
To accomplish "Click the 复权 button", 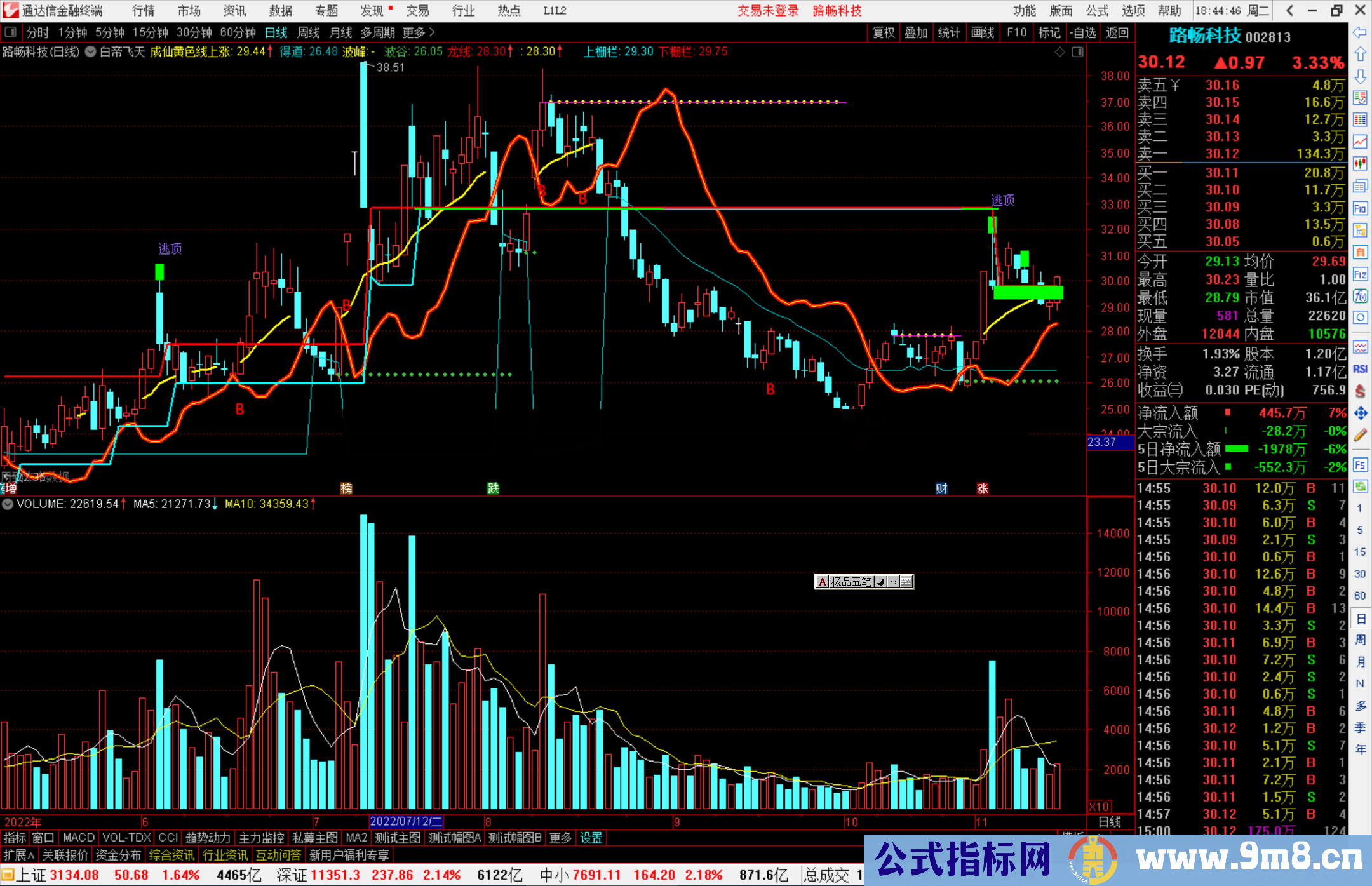I will tap(883, 32).
